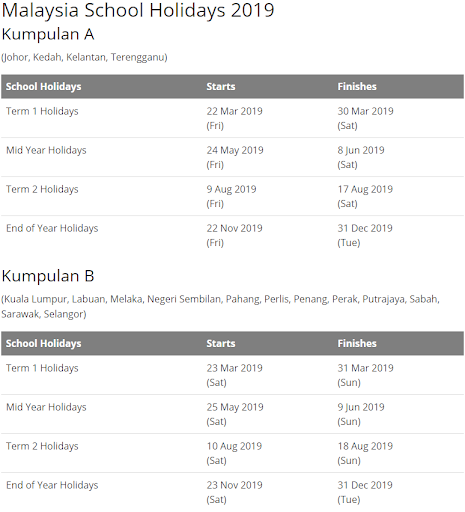Viewport: 465px width, 512px height.
Task: Click Starts column header in Kumpulan A table
Action: [221, 86]
